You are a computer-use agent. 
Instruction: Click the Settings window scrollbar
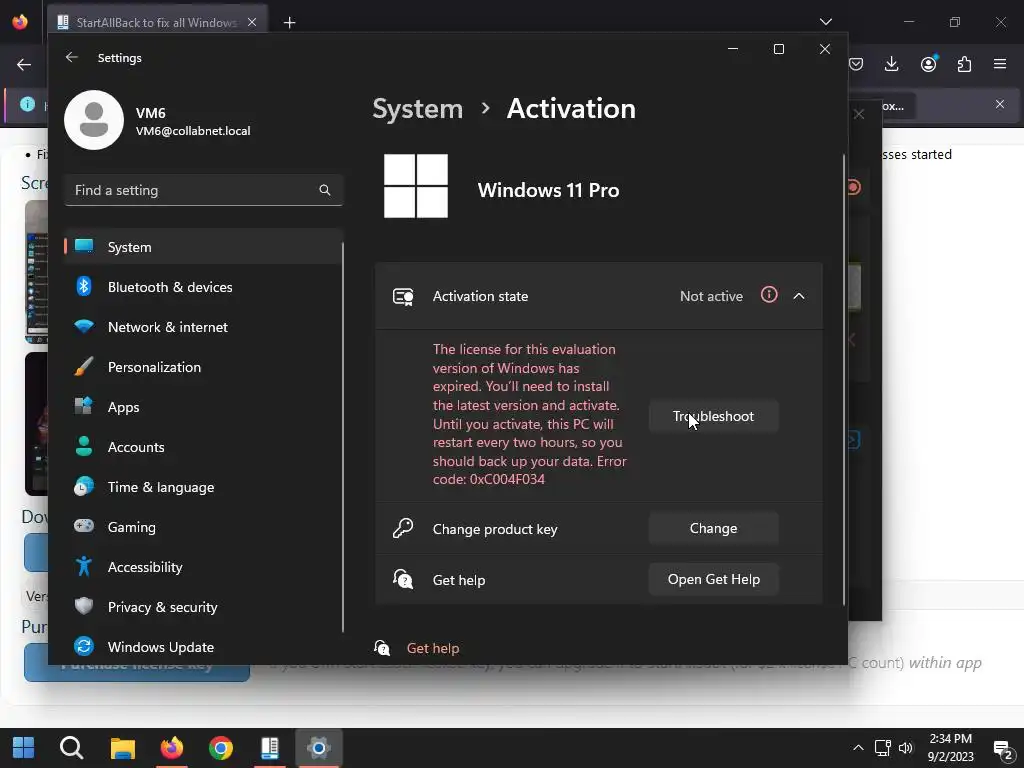point(844,380)
